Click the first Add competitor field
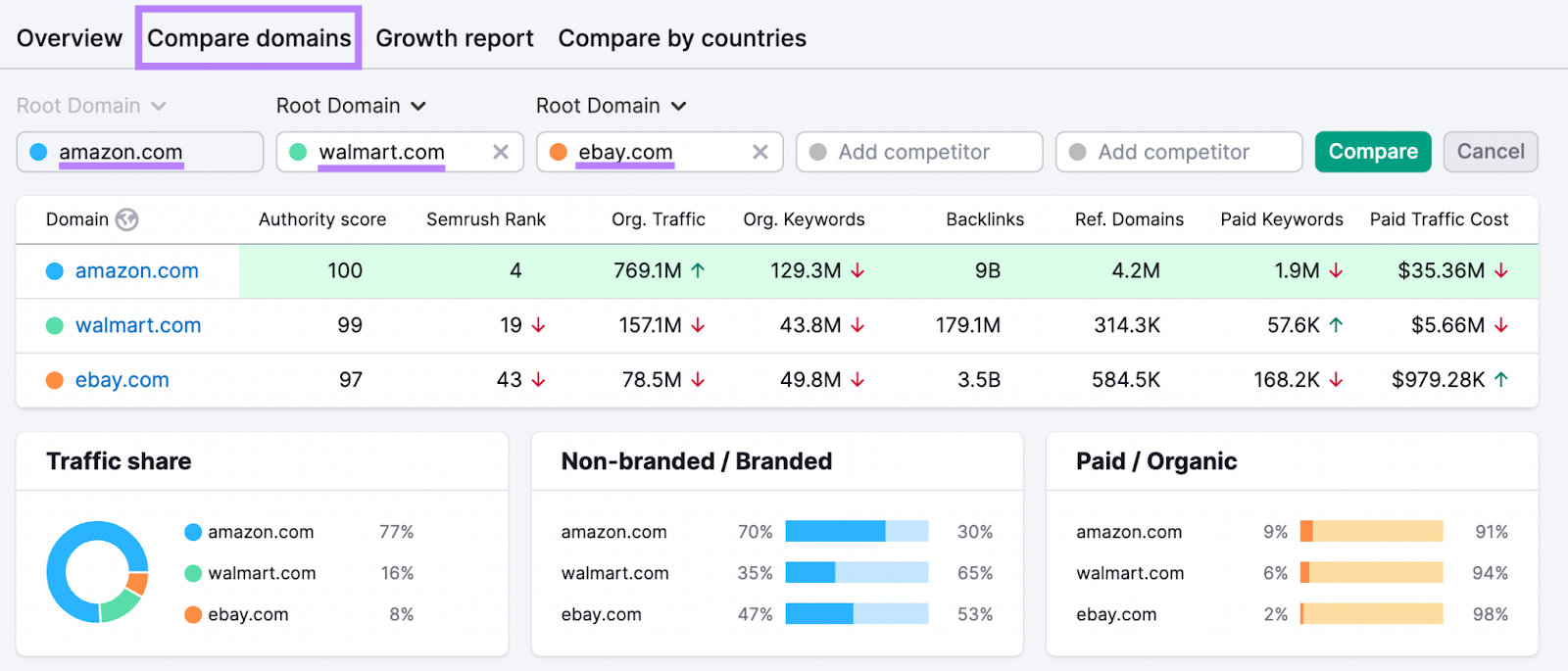 coord(919,152)
